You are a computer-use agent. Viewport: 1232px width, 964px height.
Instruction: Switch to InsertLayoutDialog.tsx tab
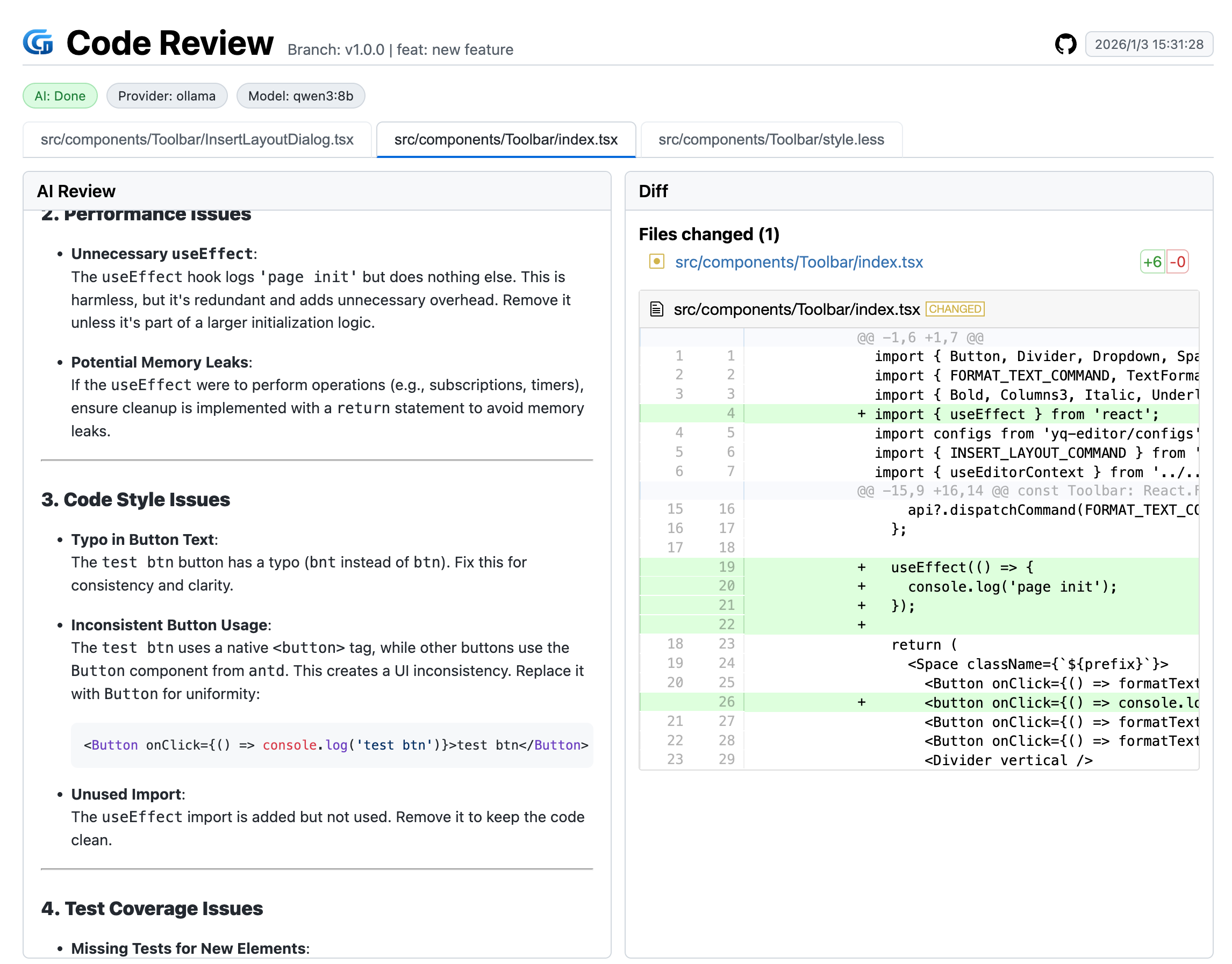197,139
